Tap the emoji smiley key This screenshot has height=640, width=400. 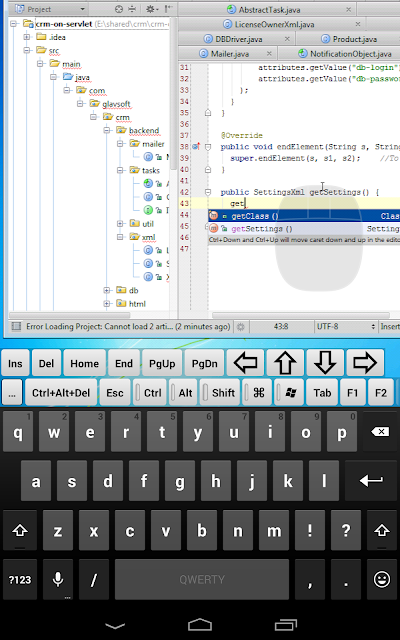[382, 579]
